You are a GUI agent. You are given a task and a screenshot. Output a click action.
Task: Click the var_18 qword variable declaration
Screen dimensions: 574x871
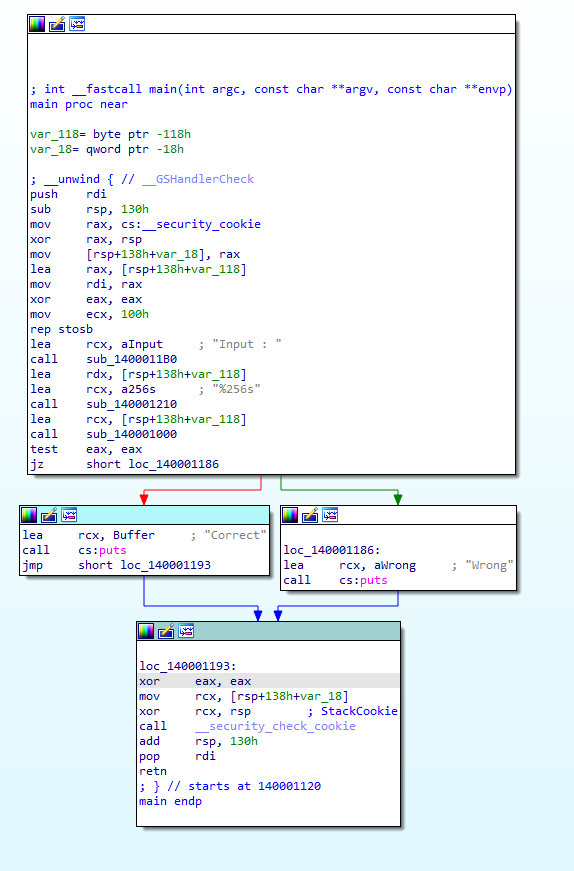[x=107, y=149]
